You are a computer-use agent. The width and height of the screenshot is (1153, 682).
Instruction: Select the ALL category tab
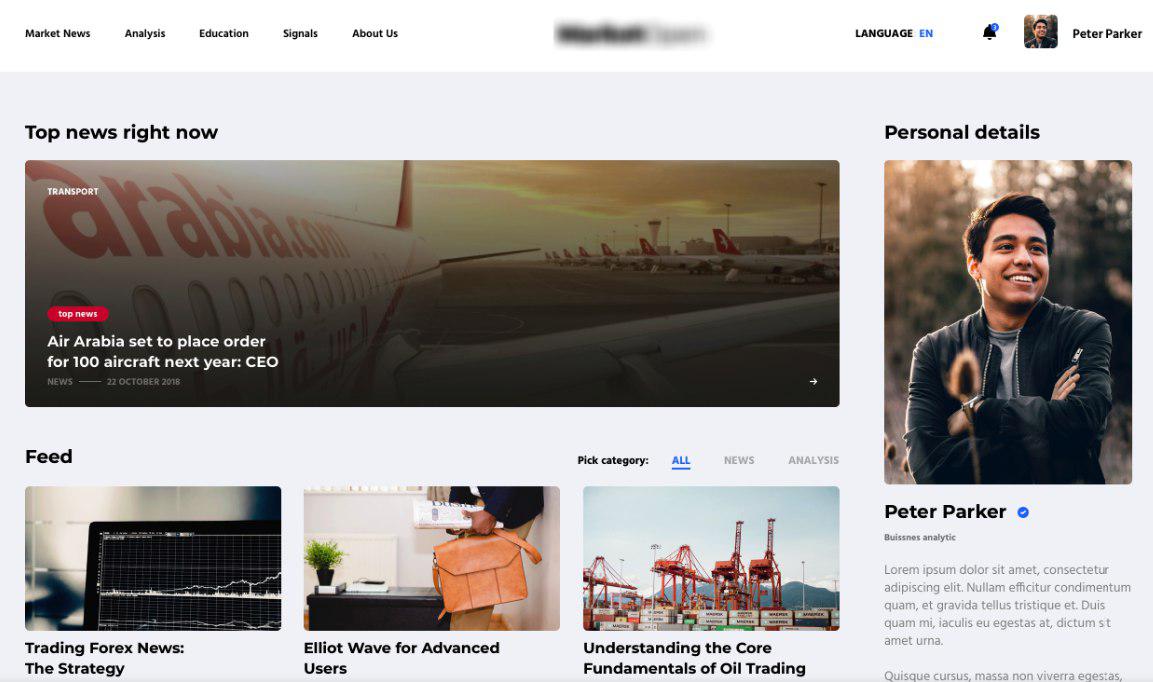[x=681, y=461]
